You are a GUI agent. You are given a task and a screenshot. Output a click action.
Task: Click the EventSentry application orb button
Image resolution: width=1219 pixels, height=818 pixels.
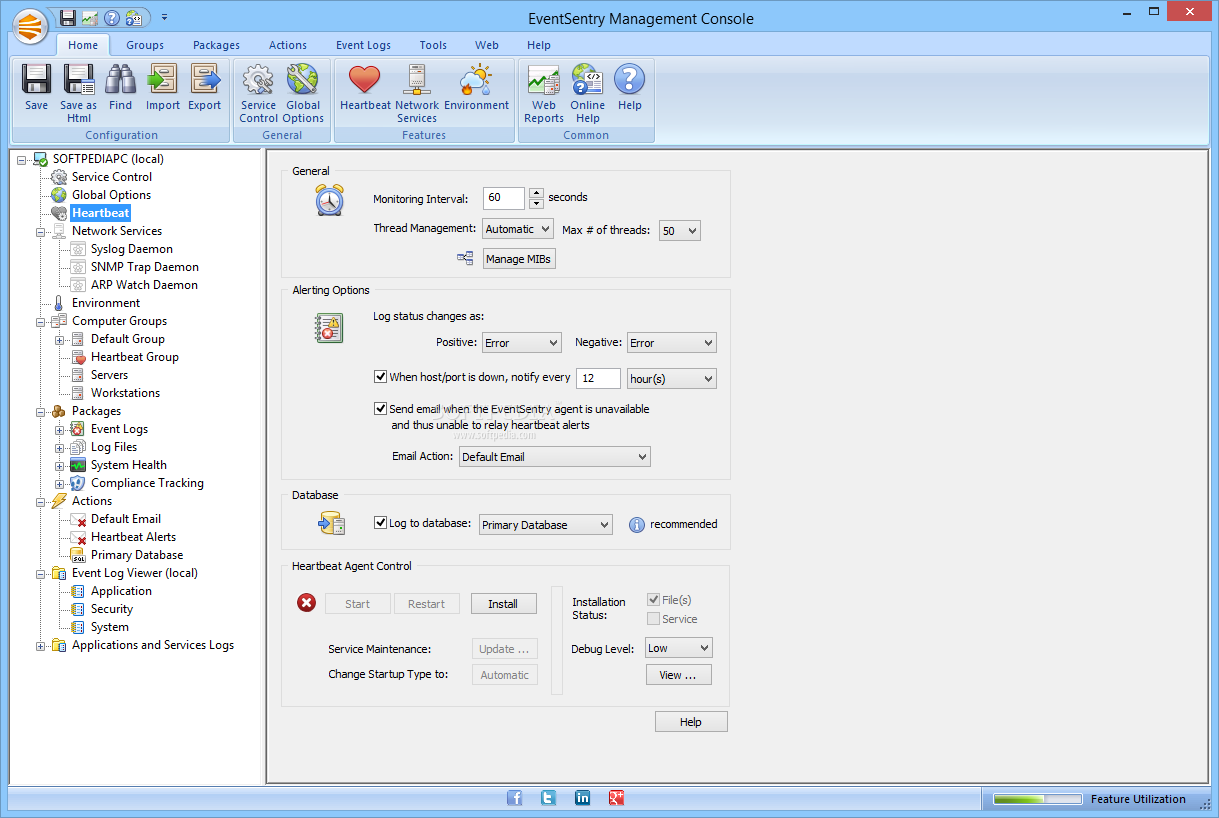(x=32, y=25)
